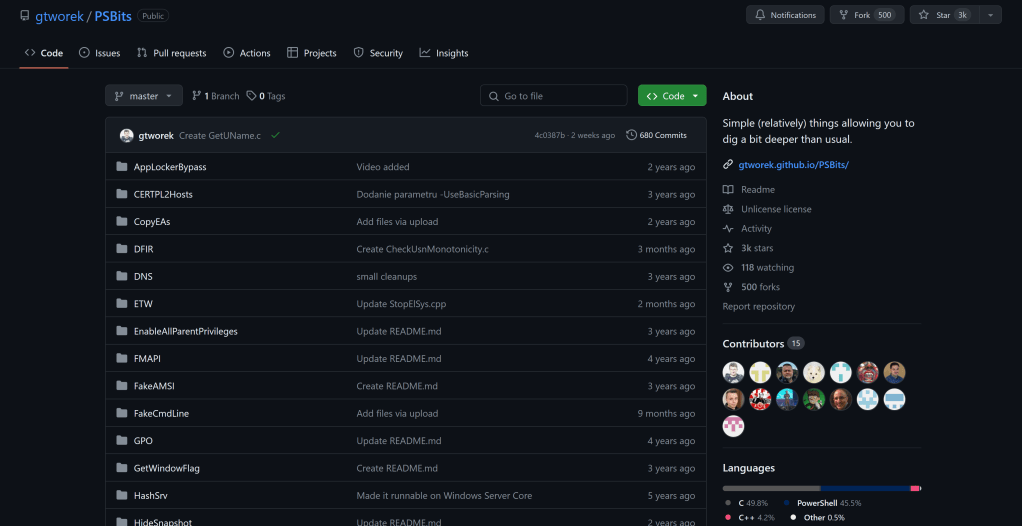Screen dimensions: 1022x526
Task: Click the GetWindowFlag folder icon
Action: (121, 468)
